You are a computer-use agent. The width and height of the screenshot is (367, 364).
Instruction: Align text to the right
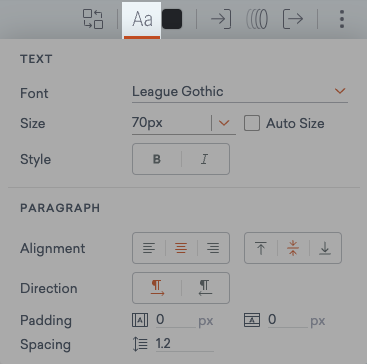[213, 248]
